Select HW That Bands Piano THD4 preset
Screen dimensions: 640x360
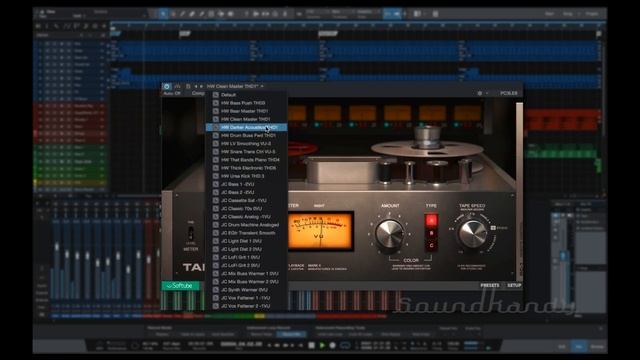(x=247, y=160)
